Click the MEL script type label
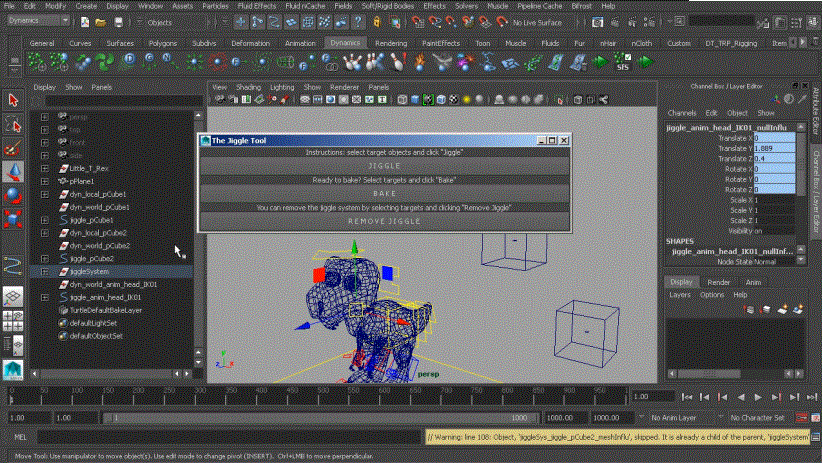 20,437
